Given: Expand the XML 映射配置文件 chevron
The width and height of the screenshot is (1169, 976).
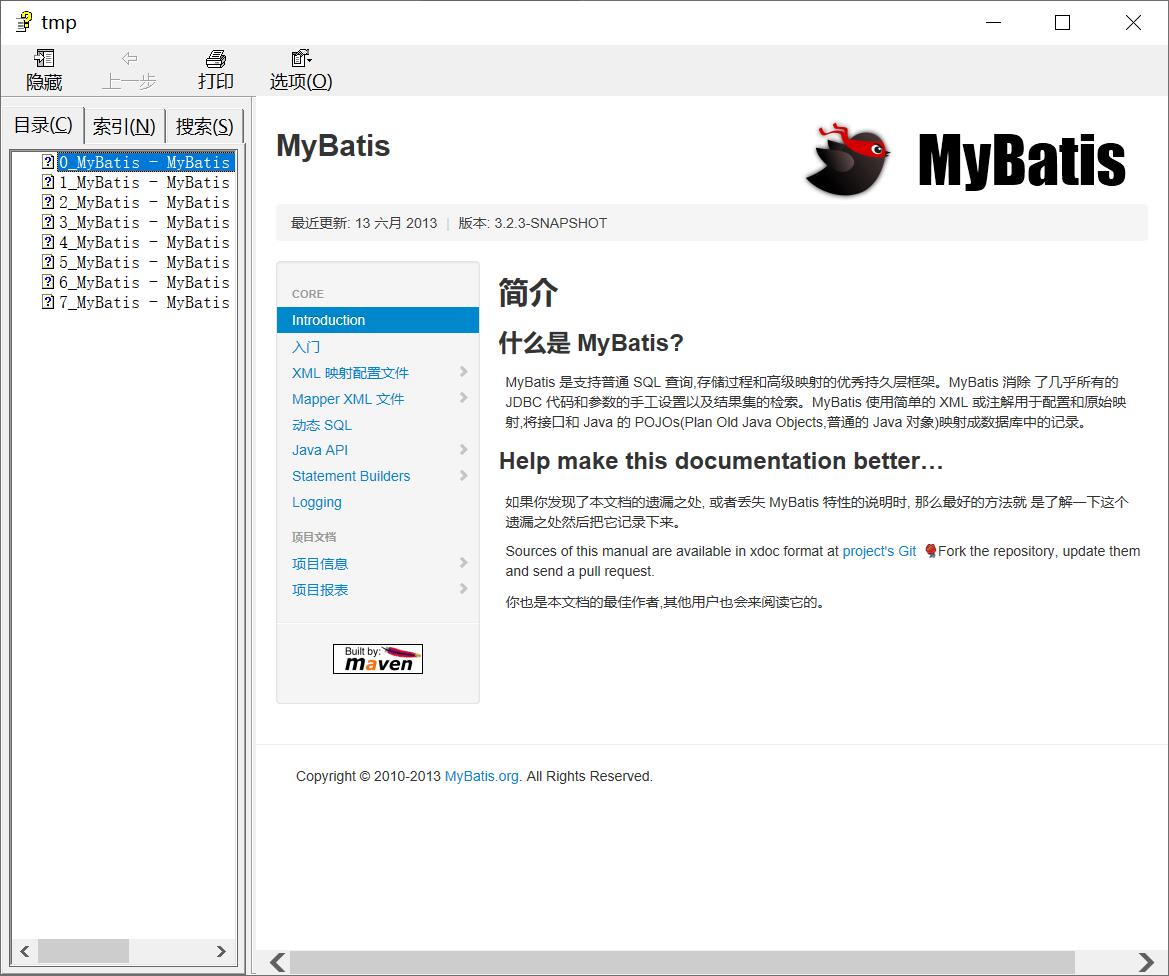Looking at the screenshot, I should pos(464,371).
